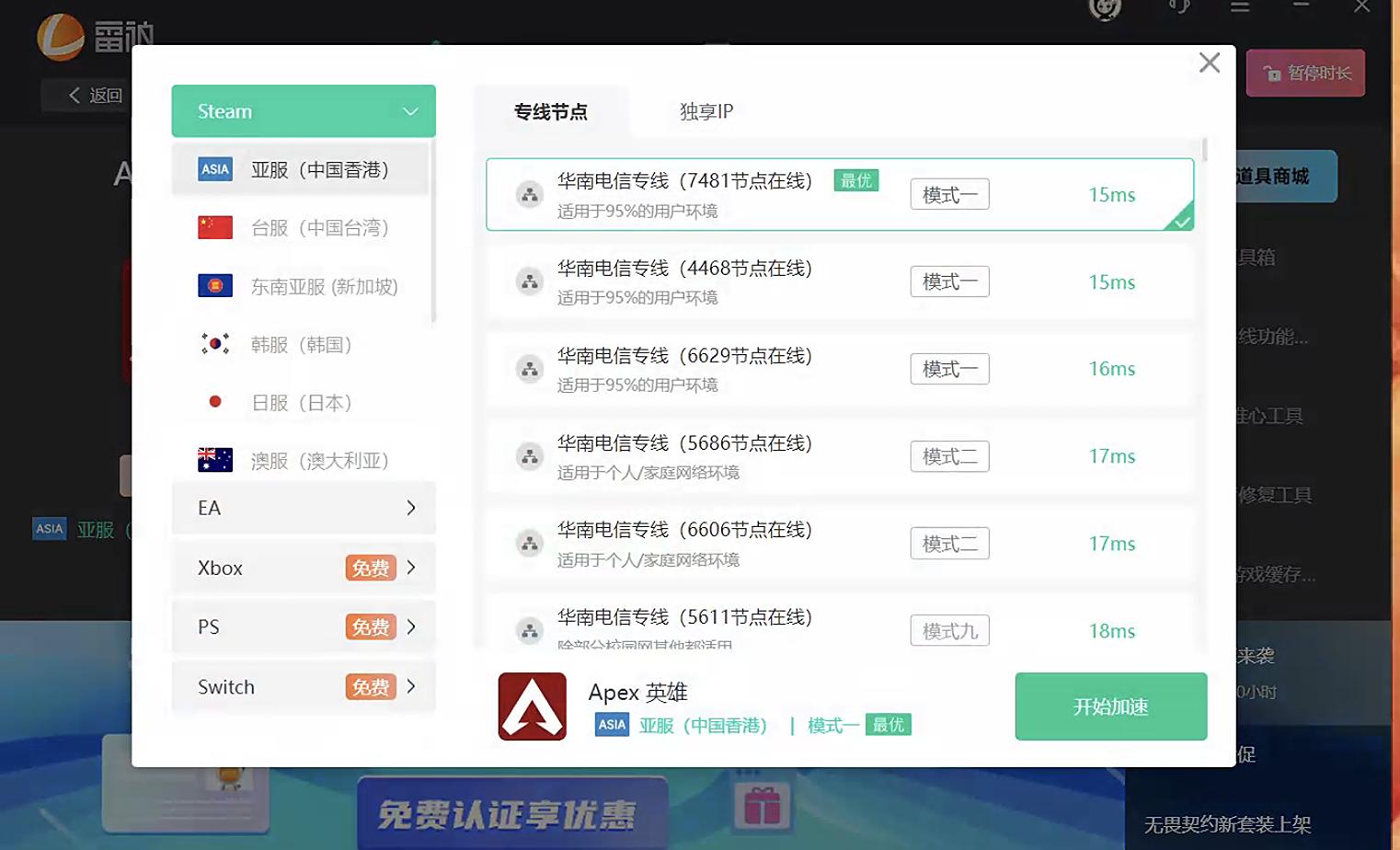The image size is (1400, 850).
Task: Expand the EA platform section
Action: [x=304, y=507]
